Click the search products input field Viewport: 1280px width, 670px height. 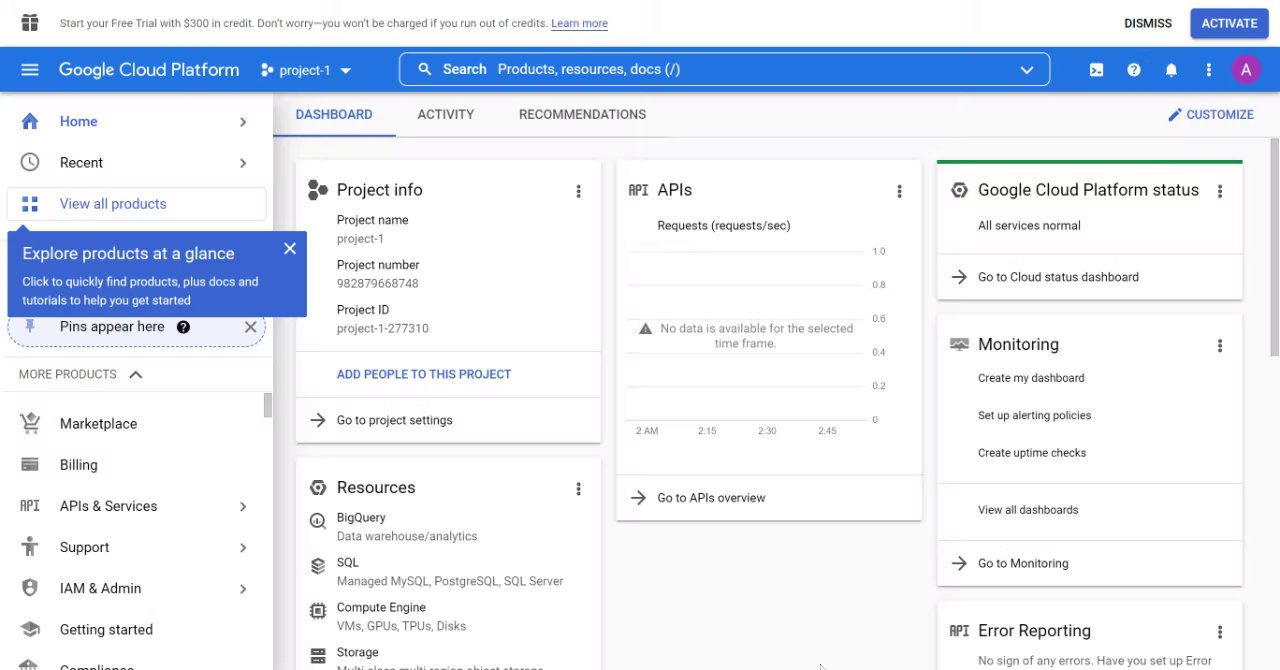pyautogui.click(x=724, y=70)
